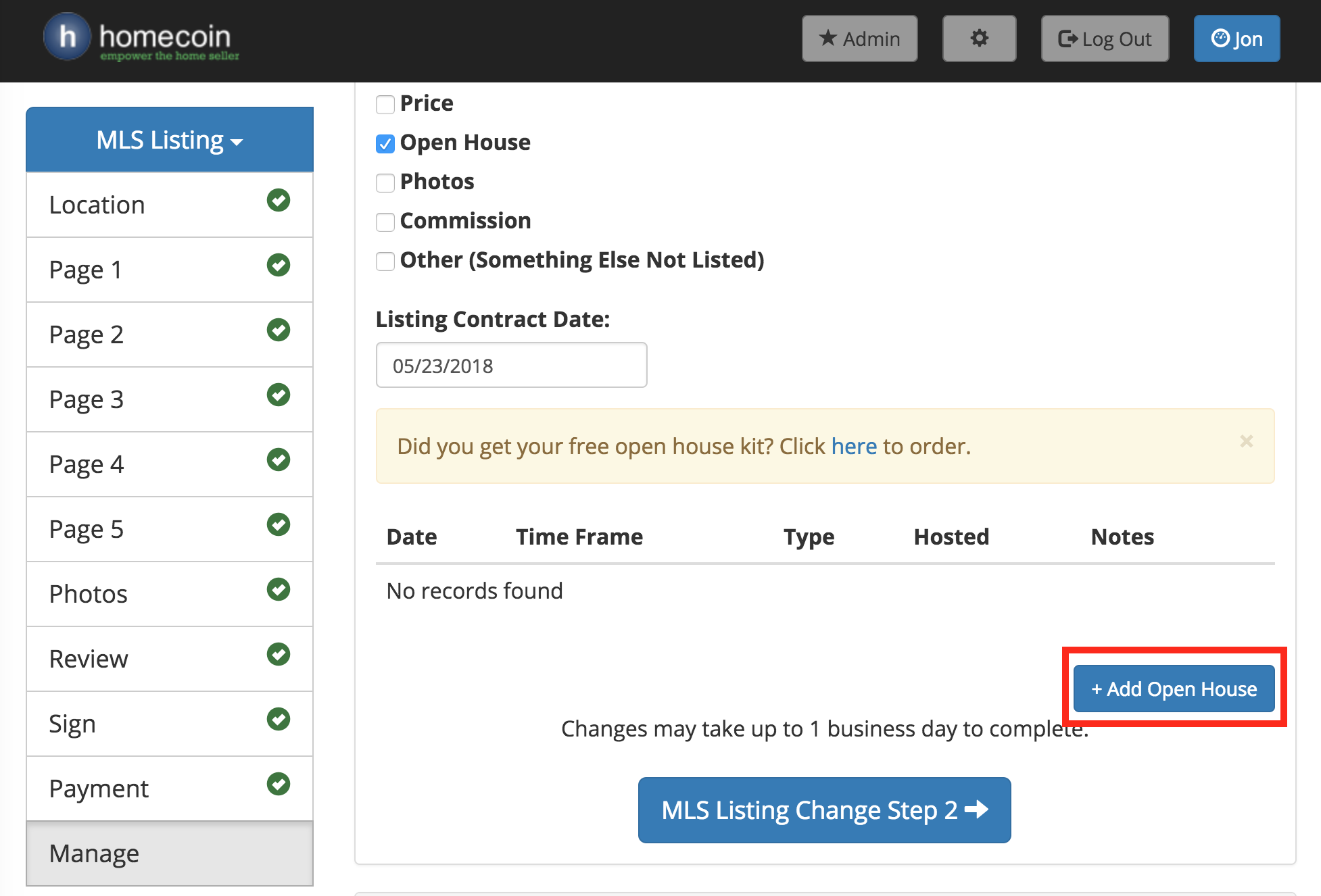Open Page 4 in the sidebar
The height and width of the screenshot is (896, 1321).
tap(170, 464)
